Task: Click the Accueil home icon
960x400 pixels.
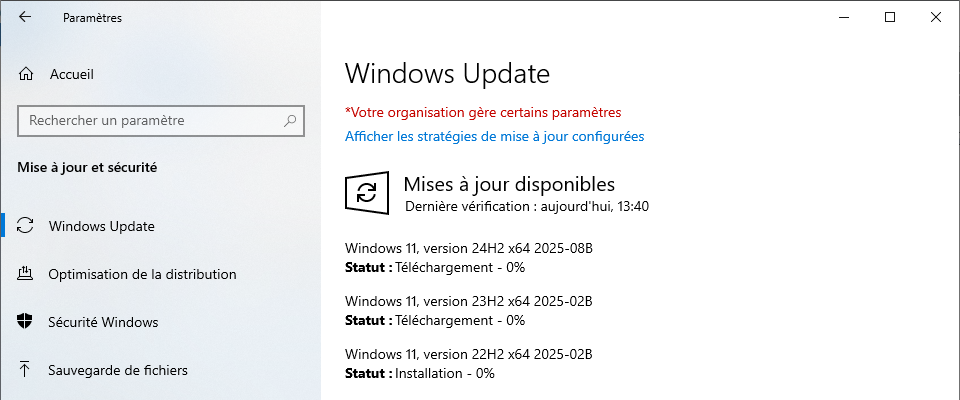Action: (x=26, y=75)
